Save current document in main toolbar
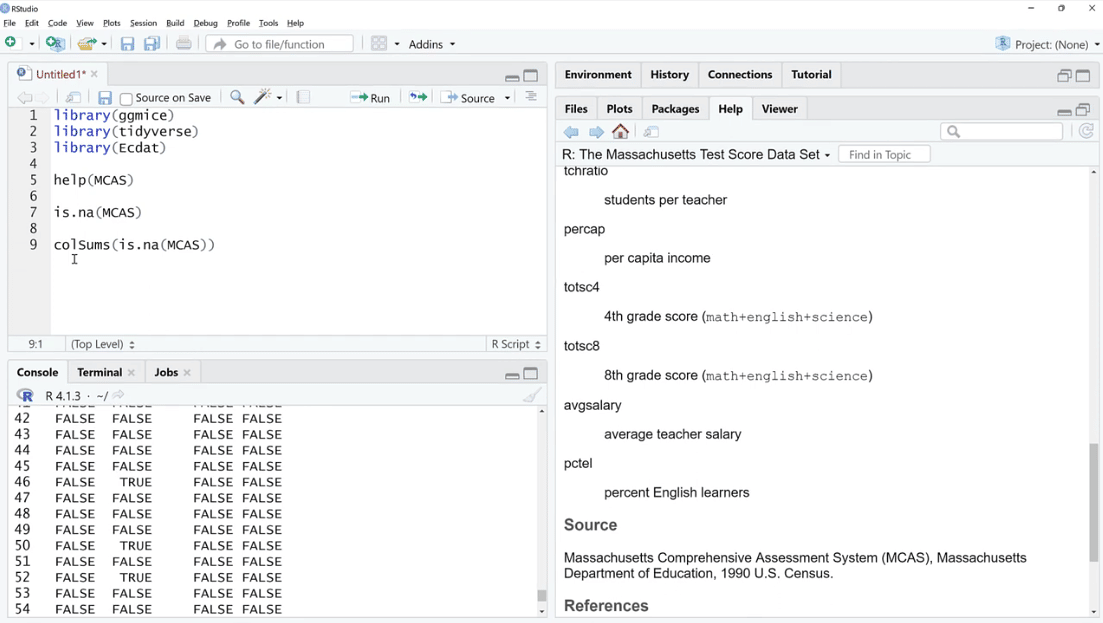Image resolution: width=1103 pixels, height=623 pixels. 127,44
